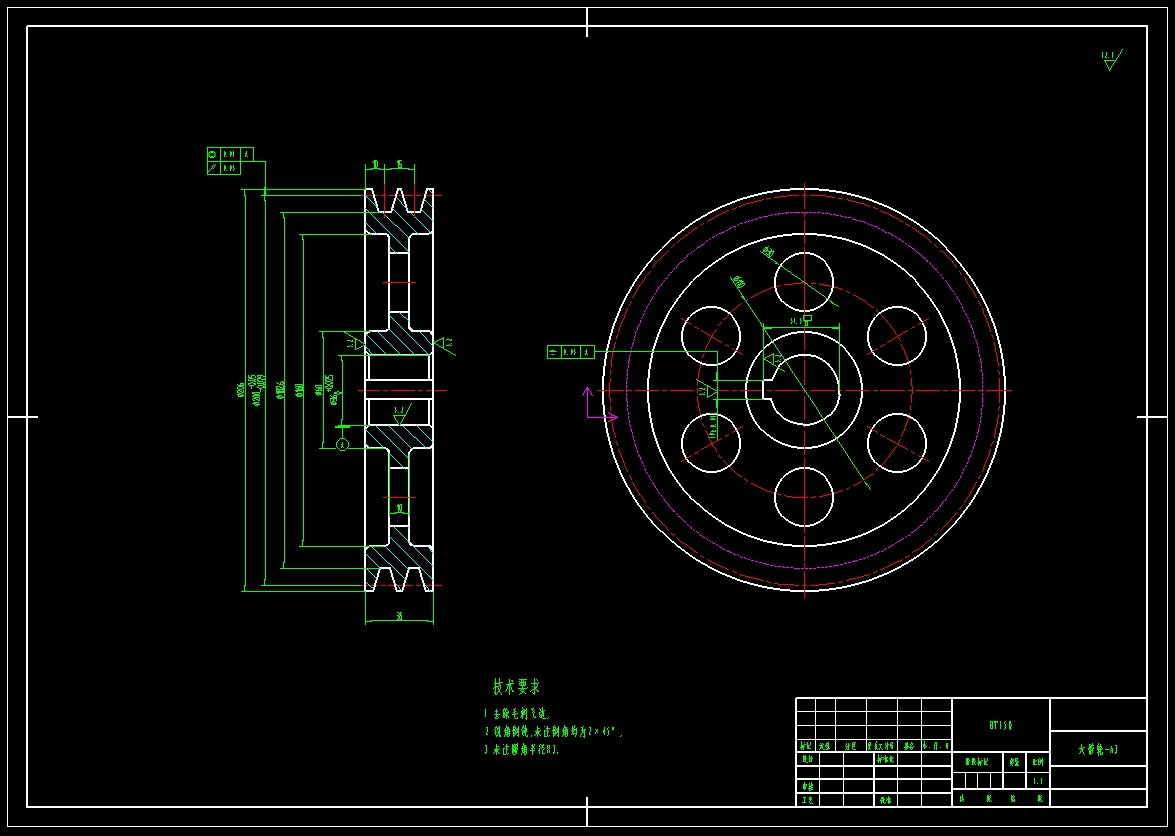Viewport: 1175px width, 836px height.
Task: Click the HT150 material cell in title block
Action: pyautogui.click(x=1000, y=725)
